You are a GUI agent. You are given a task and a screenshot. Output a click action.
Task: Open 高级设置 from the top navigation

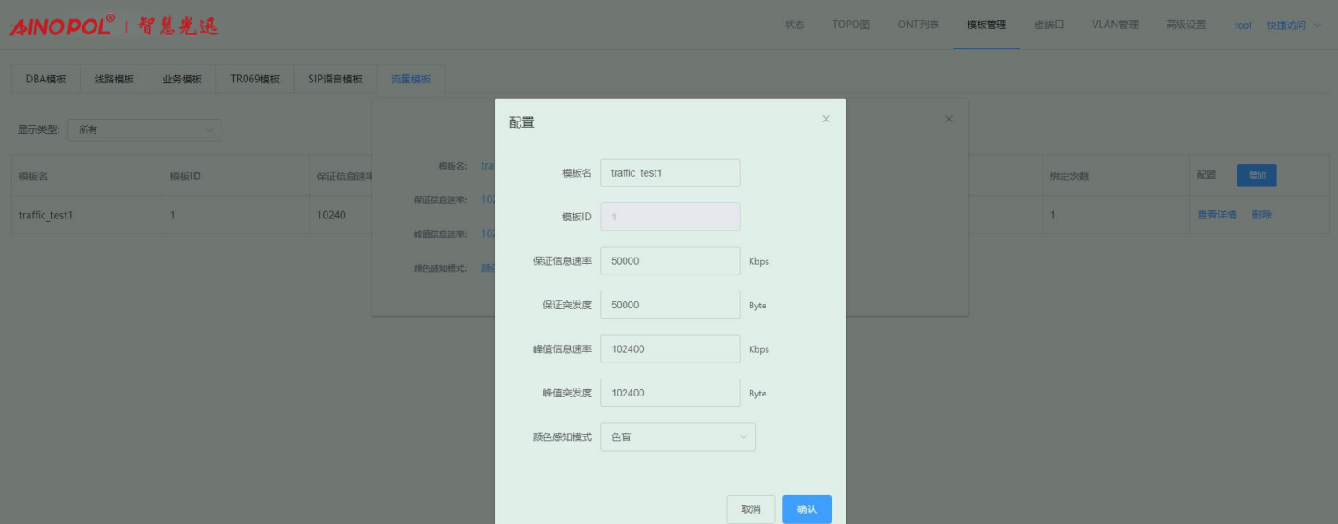(1186, 25)
